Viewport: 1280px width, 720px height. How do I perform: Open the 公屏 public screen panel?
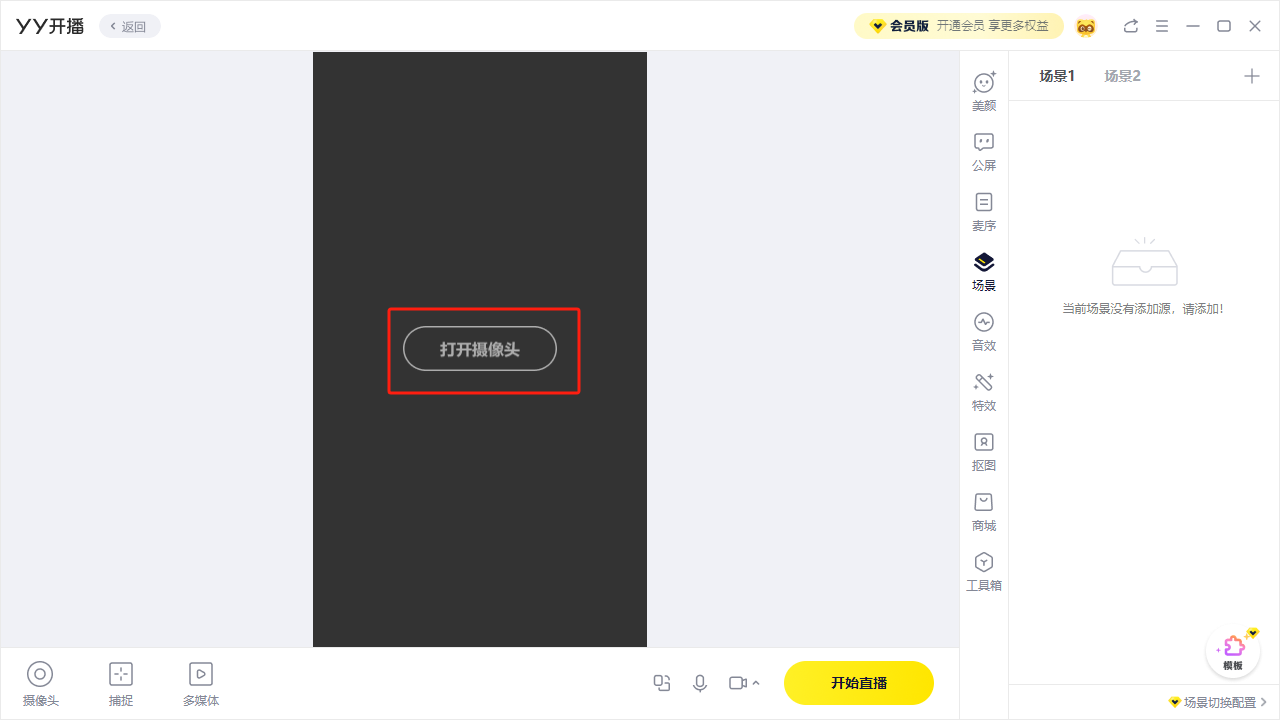tap(984, 151)
